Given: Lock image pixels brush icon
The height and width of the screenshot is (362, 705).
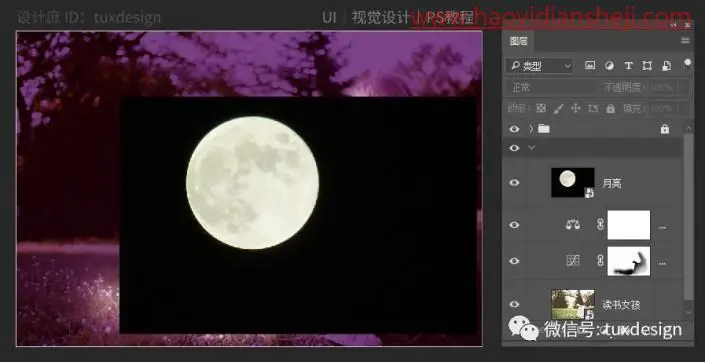Looking at the screenshot, I should (558, 108).
